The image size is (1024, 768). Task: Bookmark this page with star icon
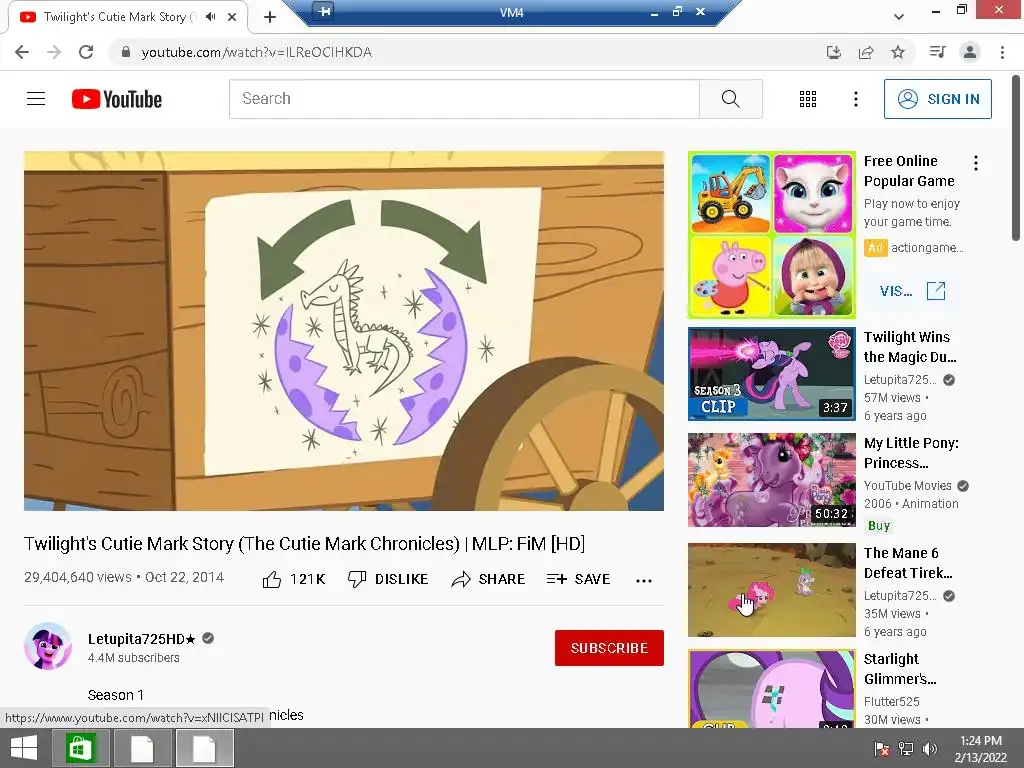pyautogui.click(x=898, y=52)
